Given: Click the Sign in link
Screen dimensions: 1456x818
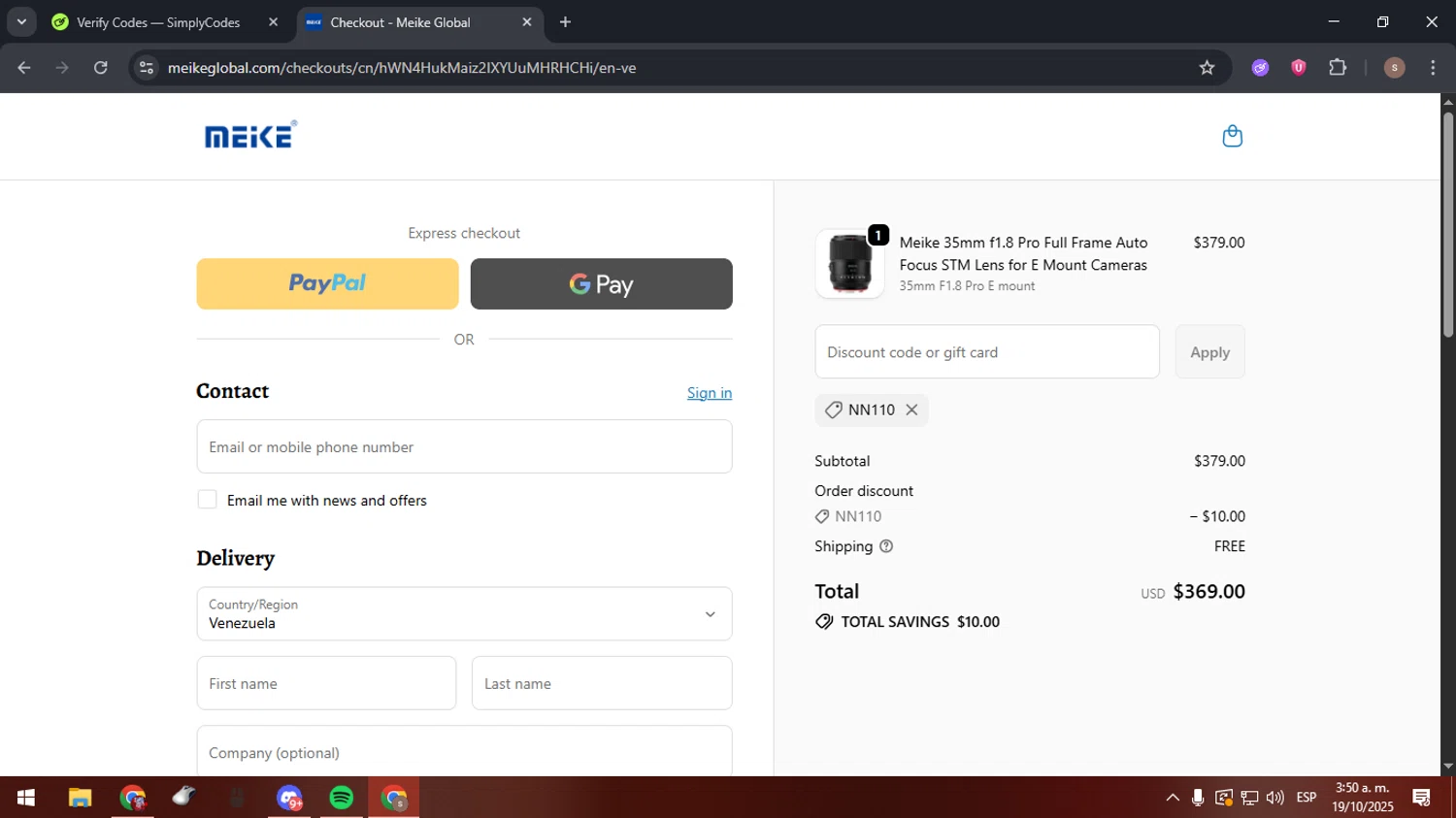Looking at the screenshot, I should point(710,393).
